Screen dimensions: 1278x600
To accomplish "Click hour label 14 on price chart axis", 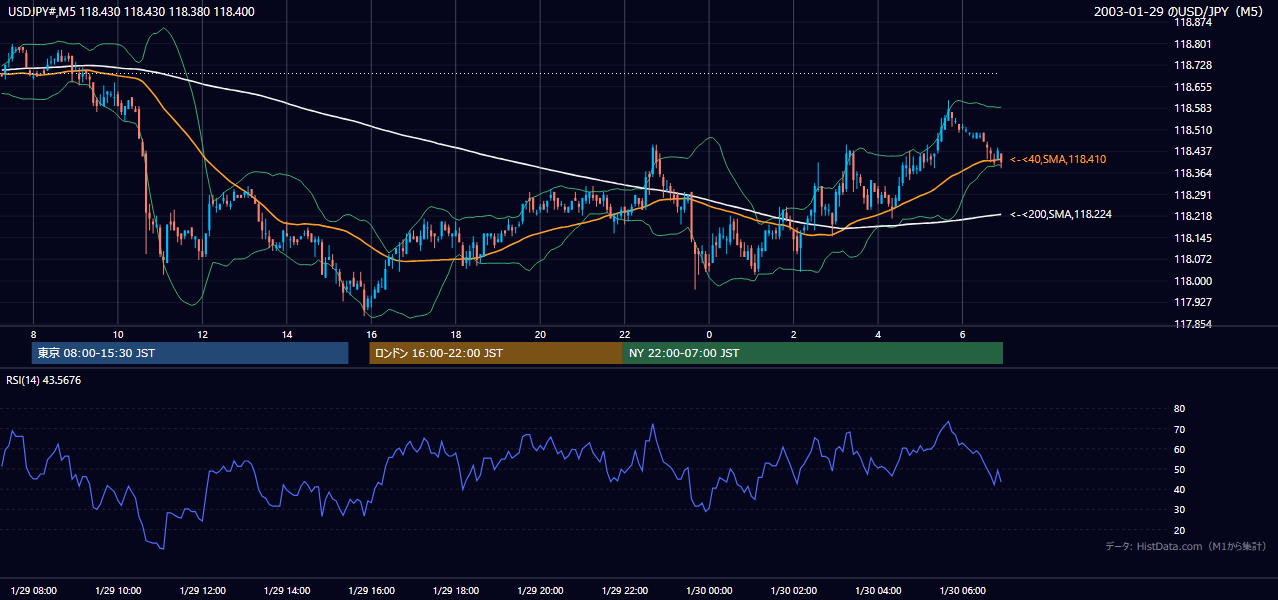I will tap(287, 334).
